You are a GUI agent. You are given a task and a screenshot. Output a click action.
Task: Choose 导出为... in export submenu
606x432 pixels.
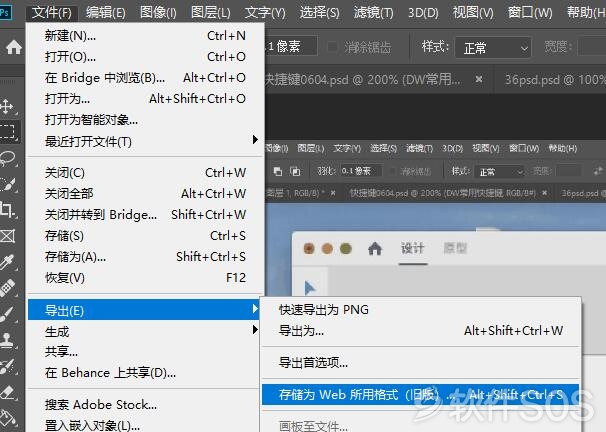pyautogui.click(x=421, y=331)
